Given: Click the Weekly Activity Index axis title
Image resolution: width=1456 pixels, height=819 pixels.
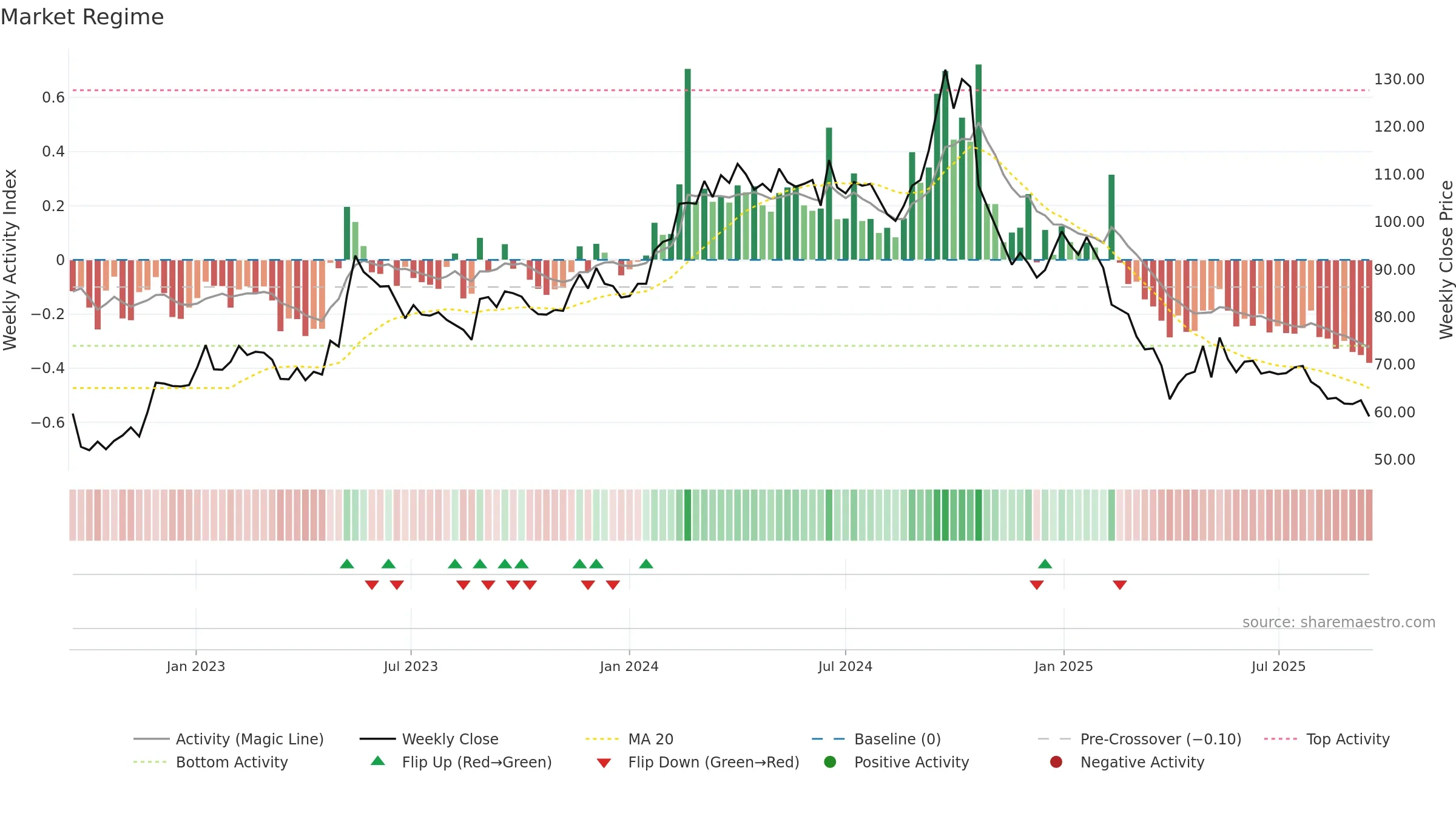Looking at the screenshot, I should coord(10,260).
